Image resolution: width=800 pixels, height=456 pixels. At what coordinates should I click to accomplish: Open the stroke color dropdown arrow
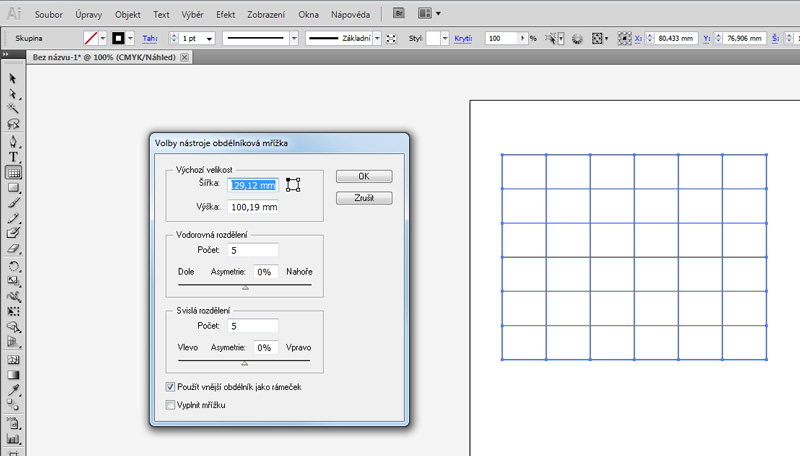point(131,38)
